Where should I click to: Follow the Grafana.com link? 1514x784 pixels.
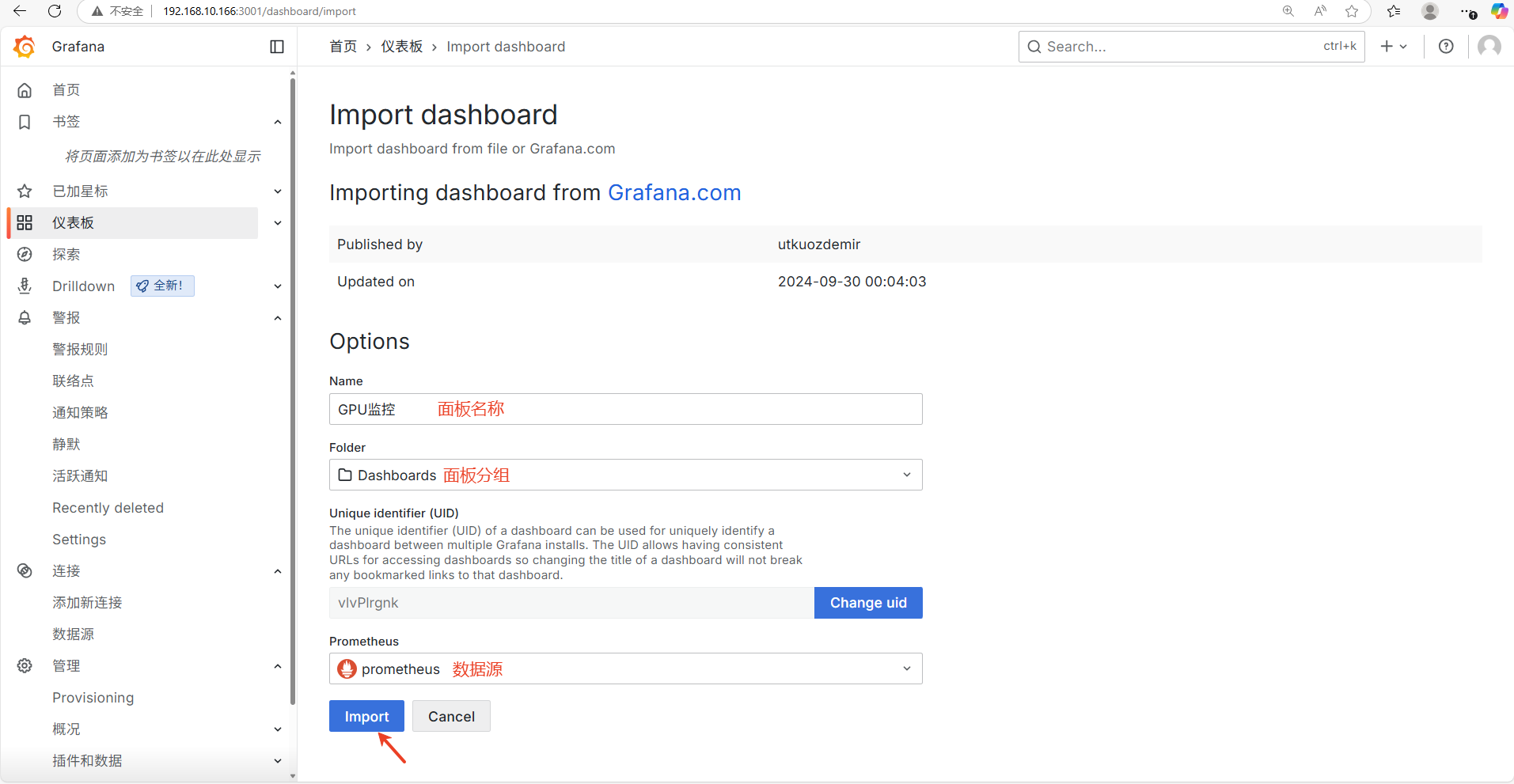click(674, 193)
